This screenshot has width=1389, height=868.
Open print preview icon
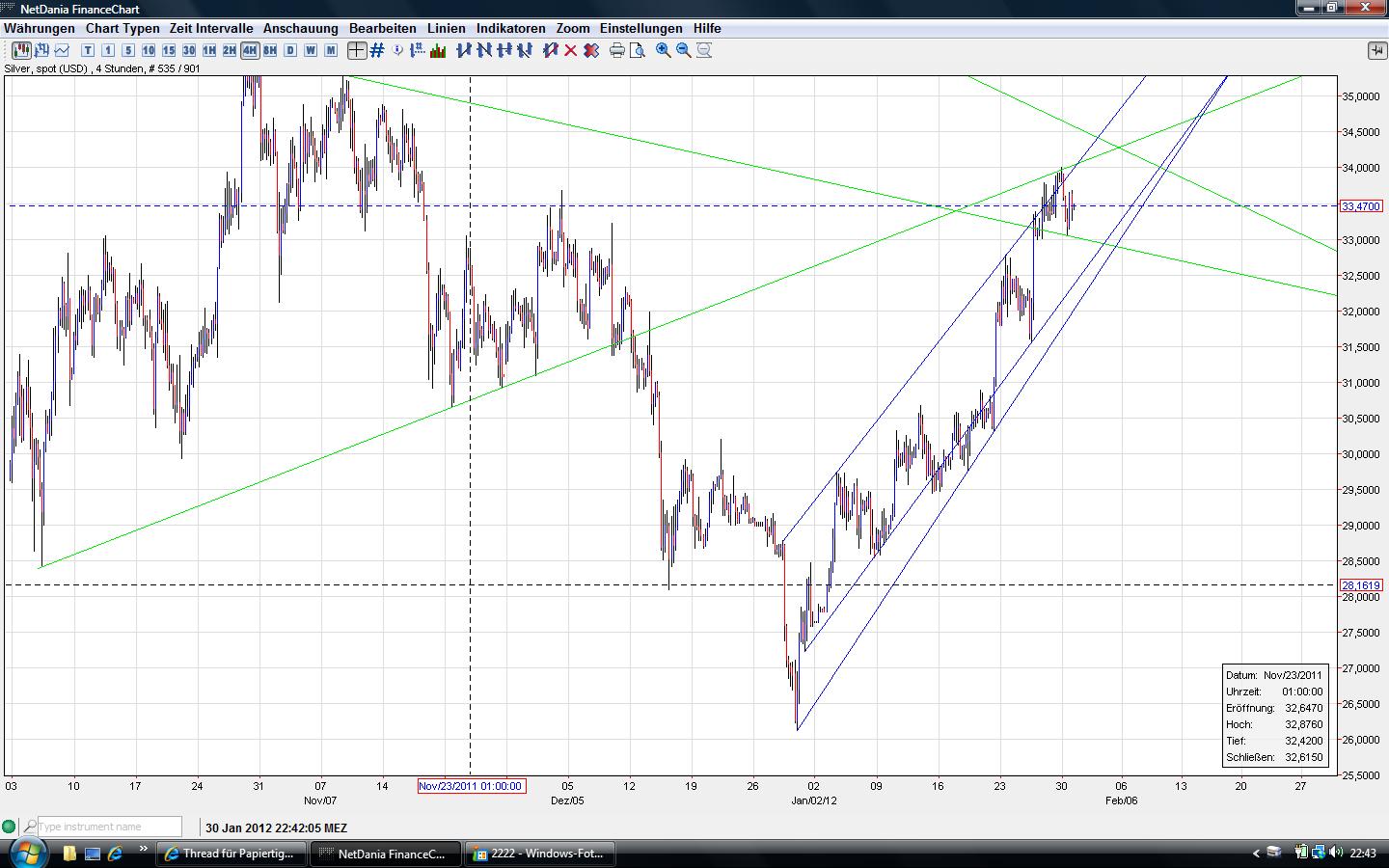click(x=638, y=50)
